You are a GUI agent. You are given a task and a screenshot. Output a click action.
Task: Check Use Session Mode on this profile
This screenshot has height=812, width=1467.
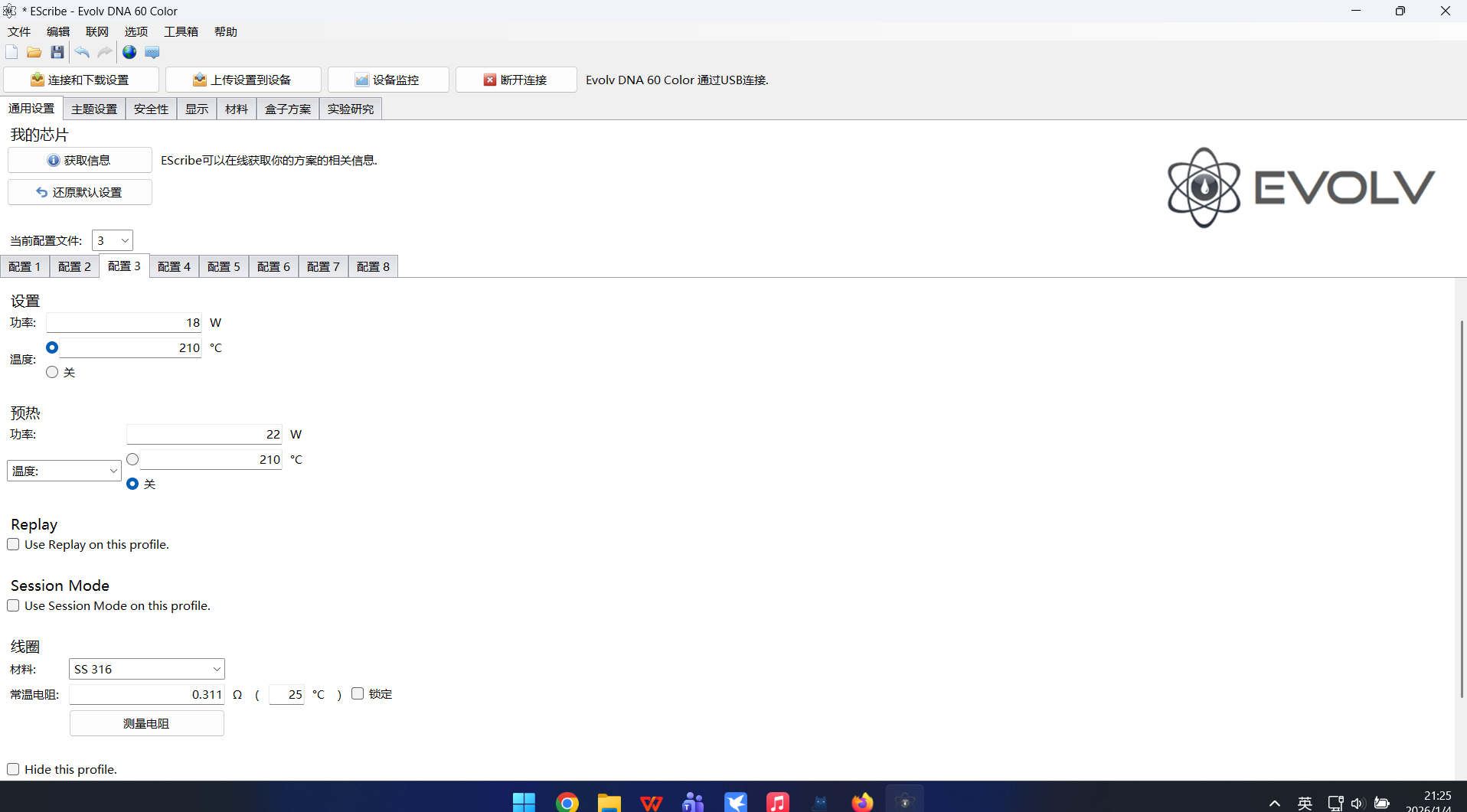click(x=14, y=605)
